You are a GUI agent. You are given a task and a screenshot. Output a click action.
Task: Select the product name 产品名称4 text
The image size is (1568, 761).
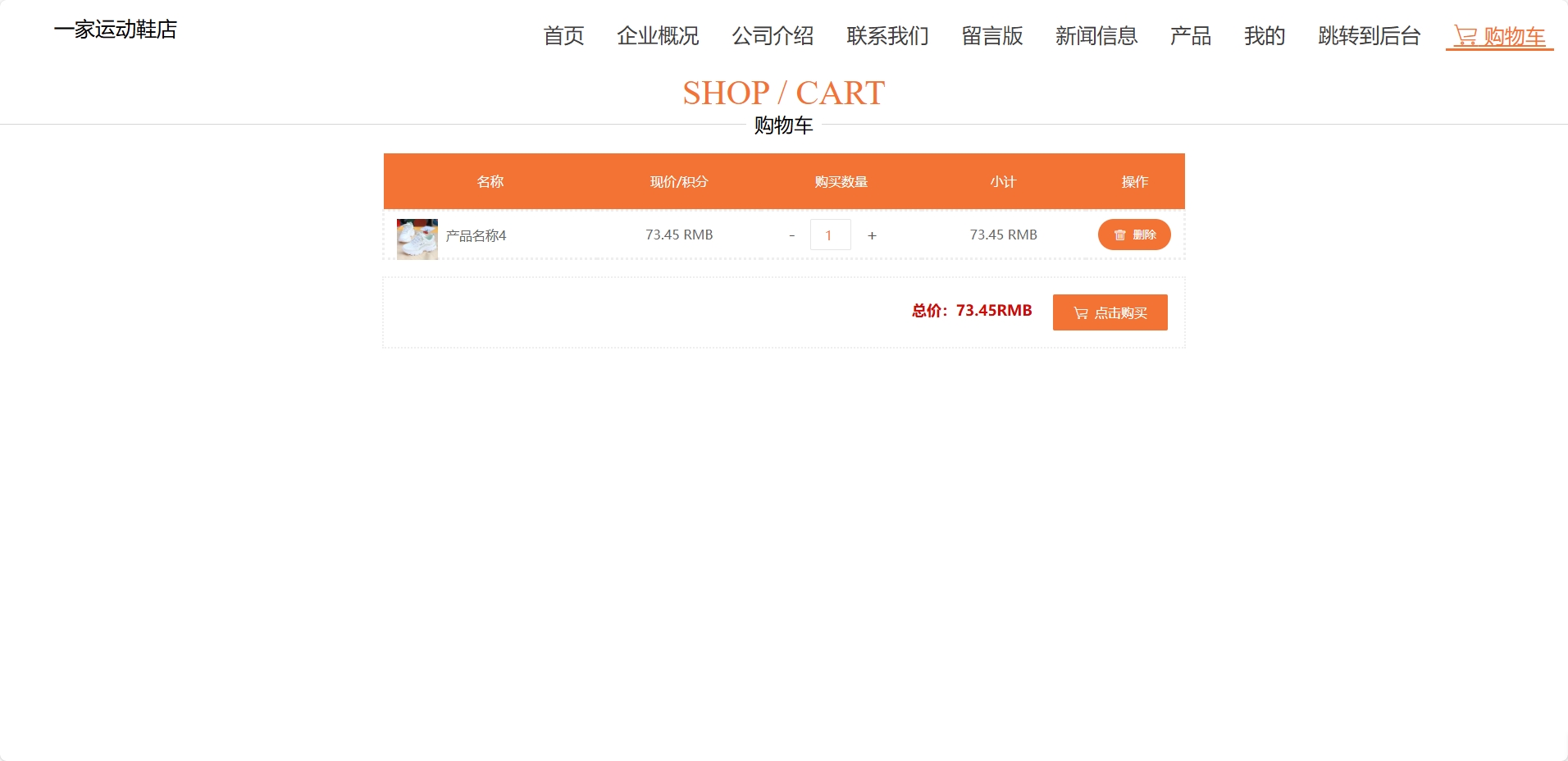tap(476, 235)
